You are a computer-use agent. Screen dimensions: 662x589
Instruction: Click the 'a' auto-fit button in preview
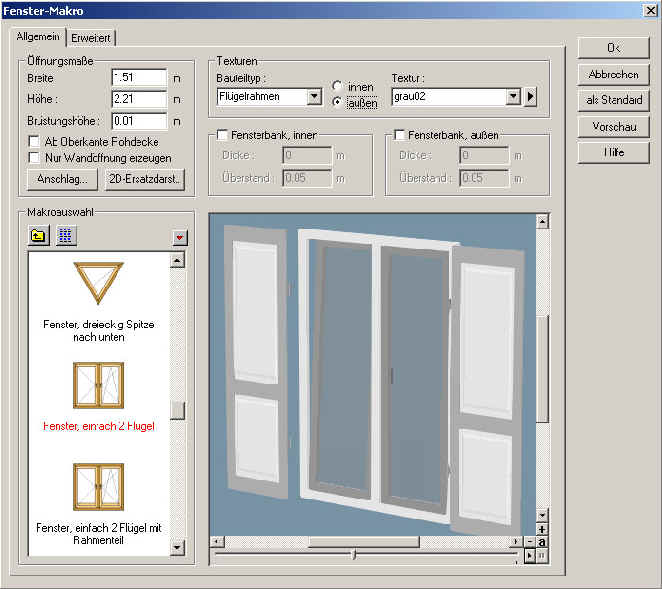coord(541,542)
